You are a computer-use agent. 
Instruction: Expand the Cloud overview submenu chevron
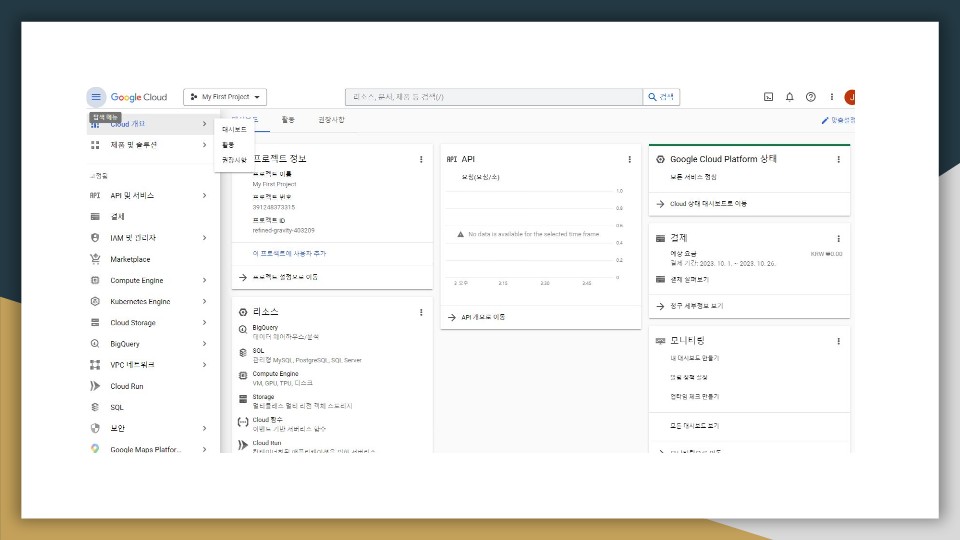pyautogui.click(x=204, y=124)
